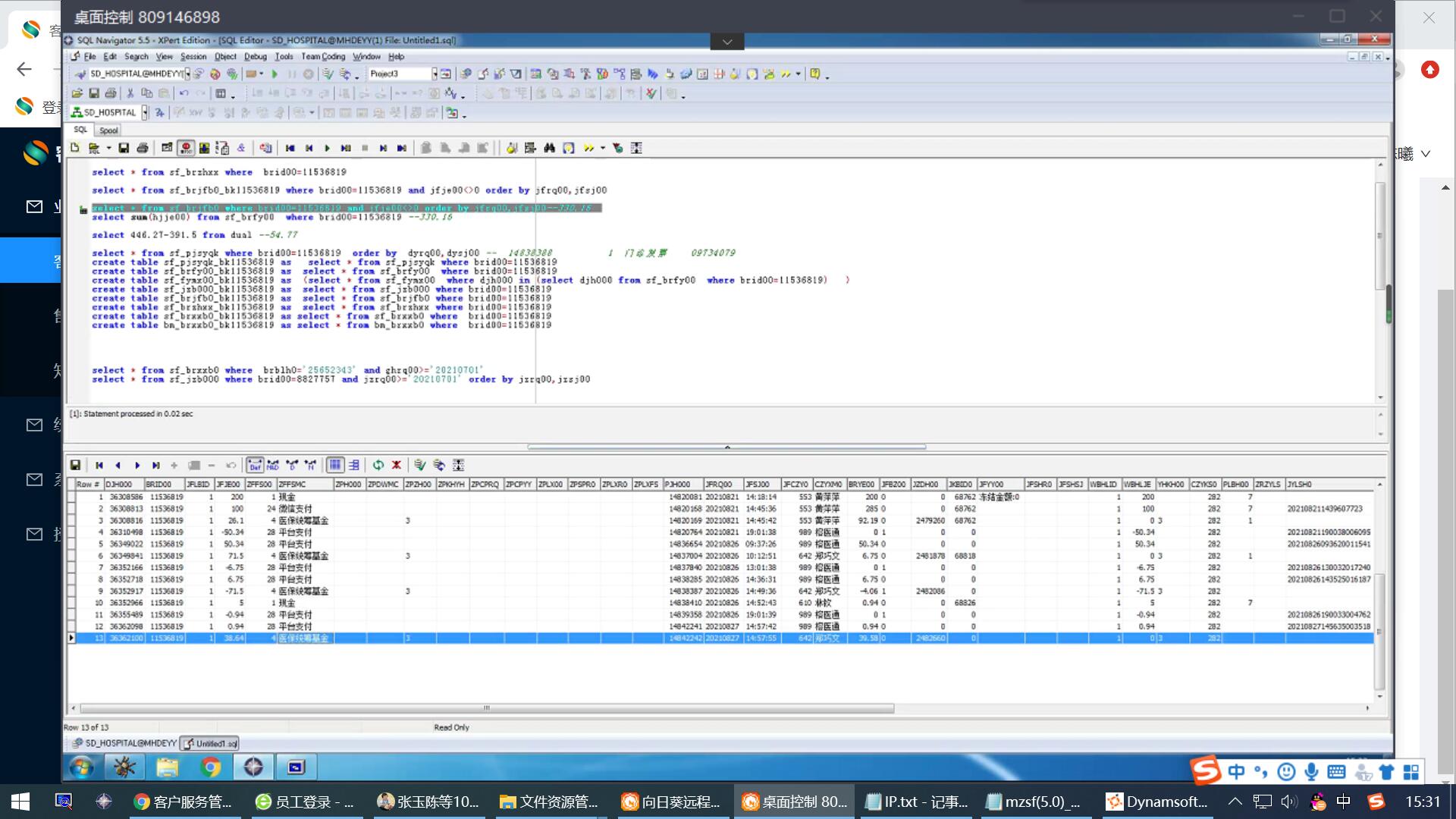Go to first record in results grid
This screenshot has width=1456, height=819.
[99, 465]
